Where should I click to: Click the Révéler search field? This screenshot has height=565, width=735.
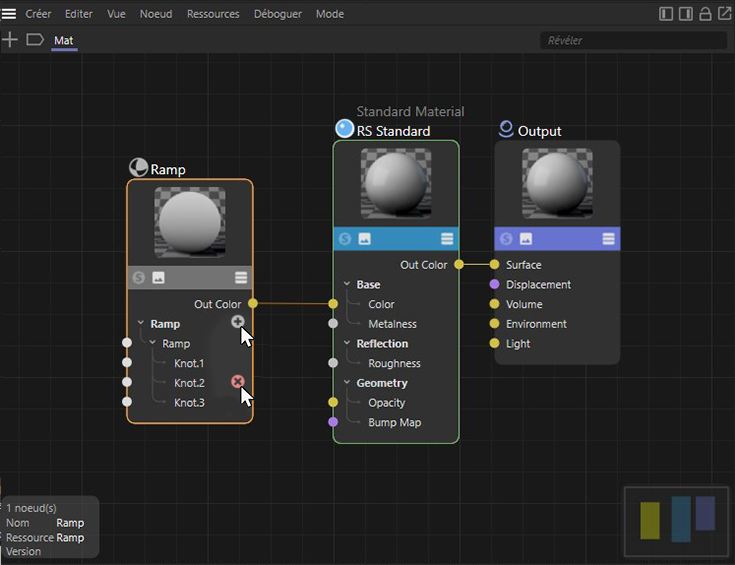[634, 41]
